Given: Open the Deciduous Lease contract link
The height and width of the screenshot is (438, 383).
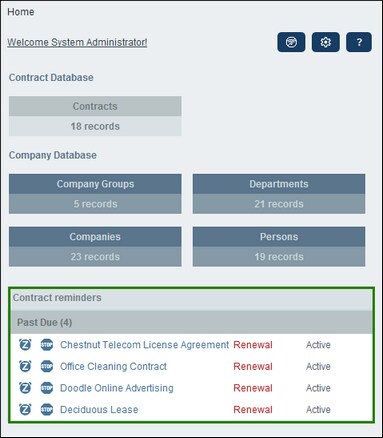Looking at the screenshot, I should coord(99,409).
